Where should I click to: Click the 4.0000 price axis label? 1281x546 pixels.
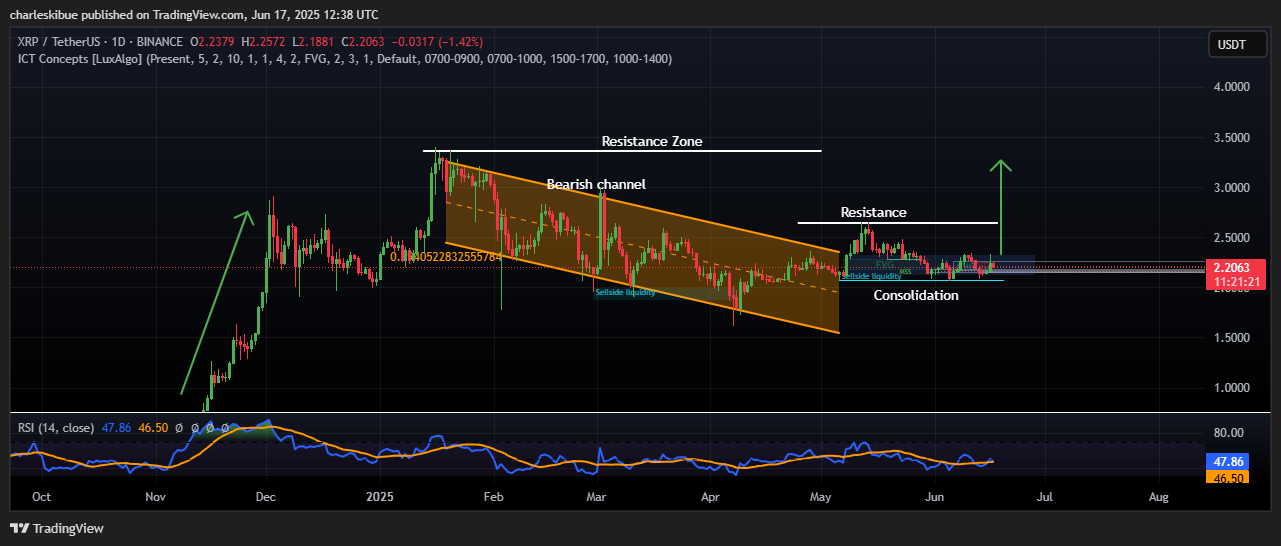(1231, 87)
